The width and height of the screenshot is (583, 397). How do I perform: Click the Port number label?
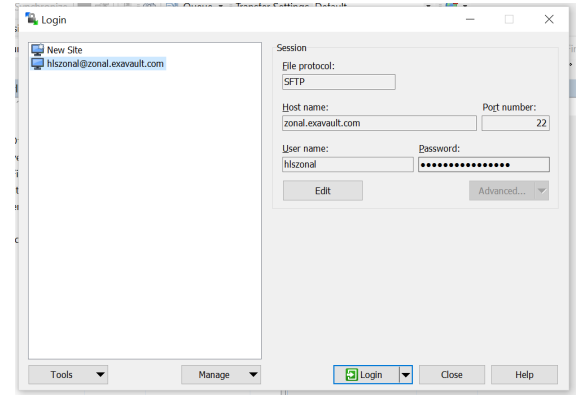tap(509, 107)
